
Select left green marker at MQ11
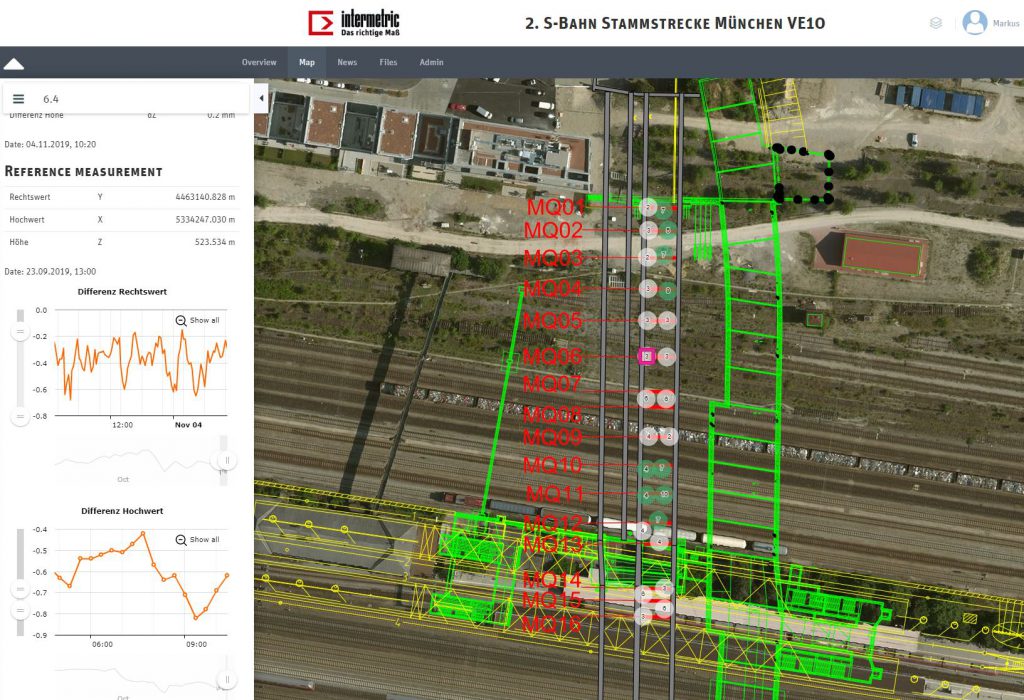click(x=647, y=496)
